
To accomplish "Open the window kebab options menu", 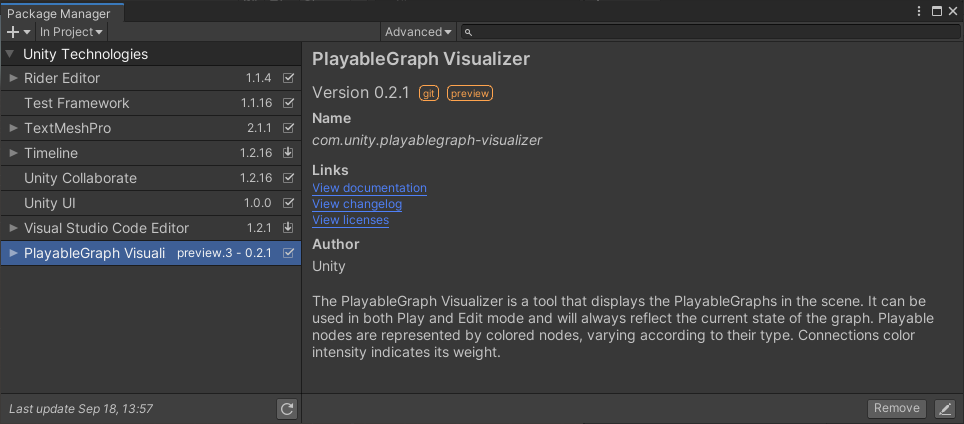I will [919, 11].
